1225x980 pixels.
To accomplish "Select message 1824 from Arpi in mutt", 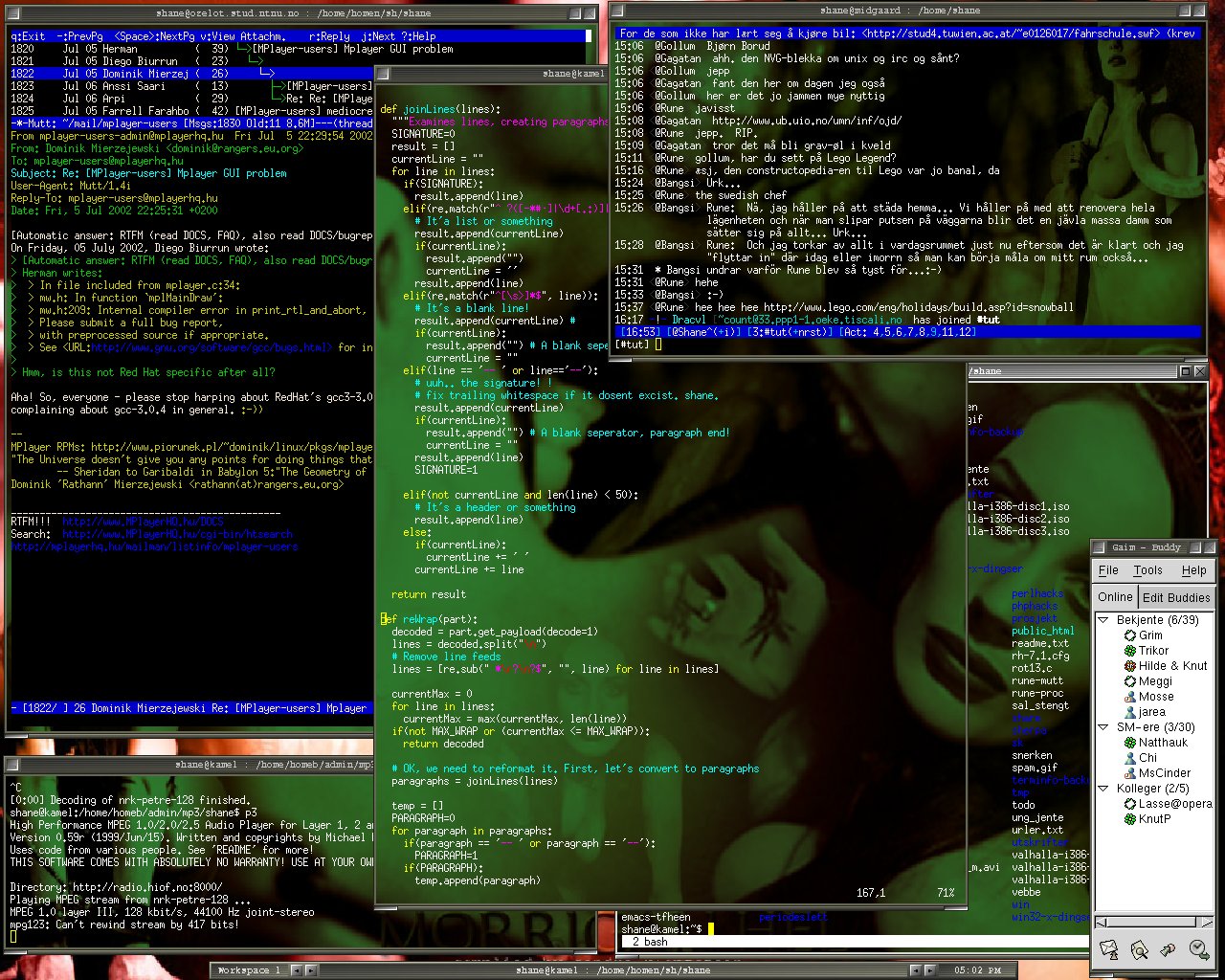I will click(x=191, y=99).
